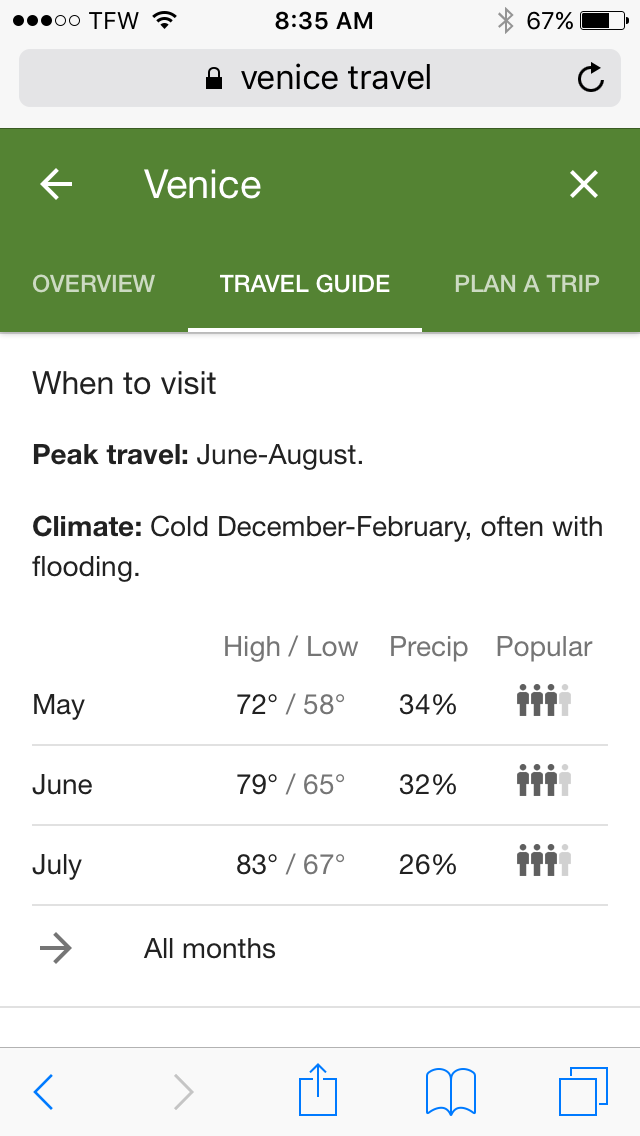The image size is (640, 1136).
Task: Tap Safari's back navigation arrow
Action: click(43, 1092)
